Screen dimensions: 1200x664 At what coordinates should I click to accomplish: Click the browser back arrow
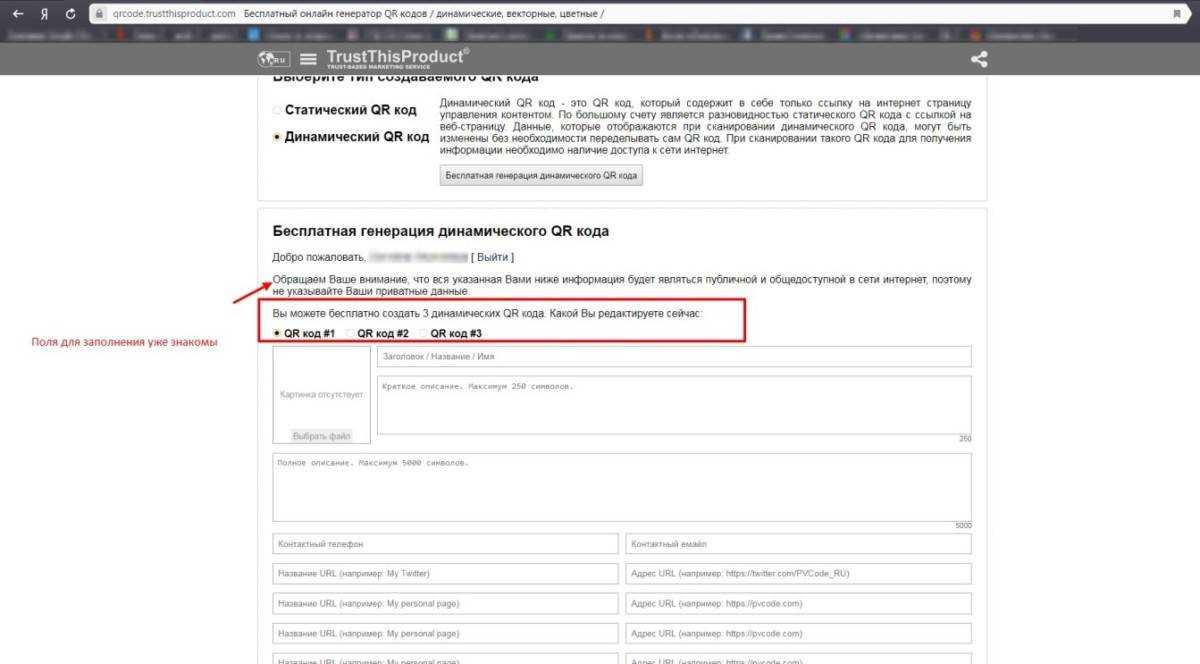(17, 14)
